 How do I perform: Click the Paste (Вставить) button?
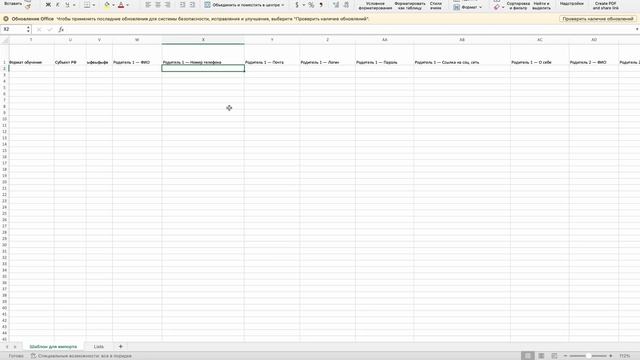pos(13,4)
